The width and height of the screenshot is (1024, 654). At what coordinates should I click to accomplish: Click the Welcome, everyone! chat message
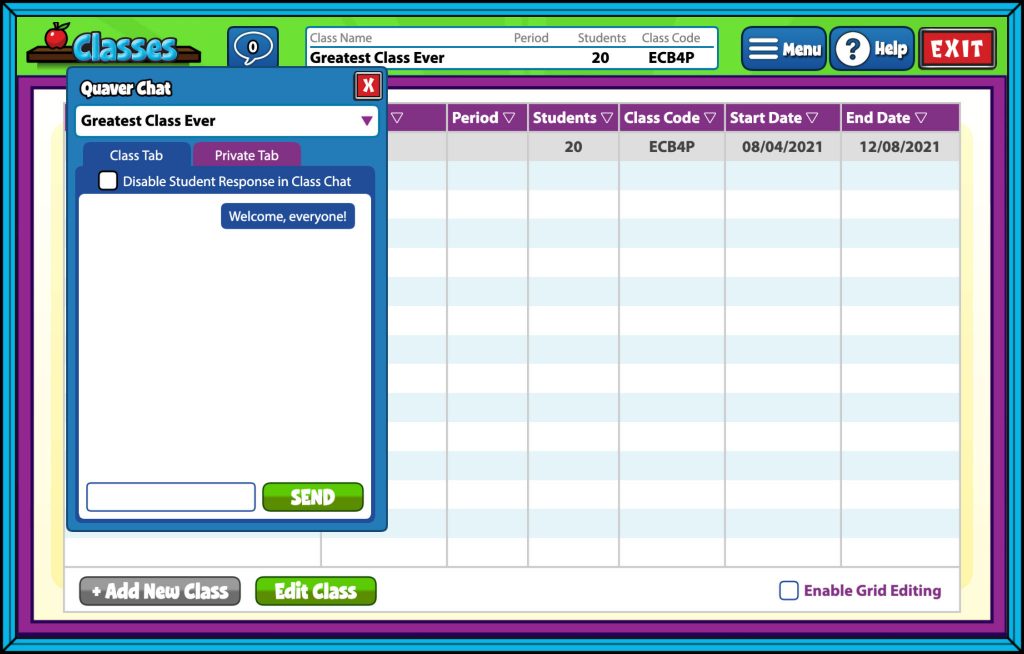(287, 216)
